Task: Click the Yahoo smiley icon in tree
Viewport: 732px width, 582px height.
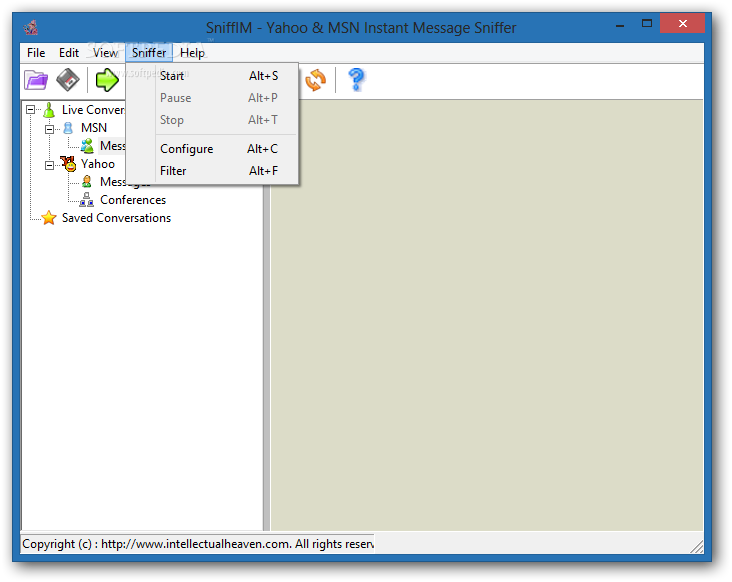Action: pos(69,164)
